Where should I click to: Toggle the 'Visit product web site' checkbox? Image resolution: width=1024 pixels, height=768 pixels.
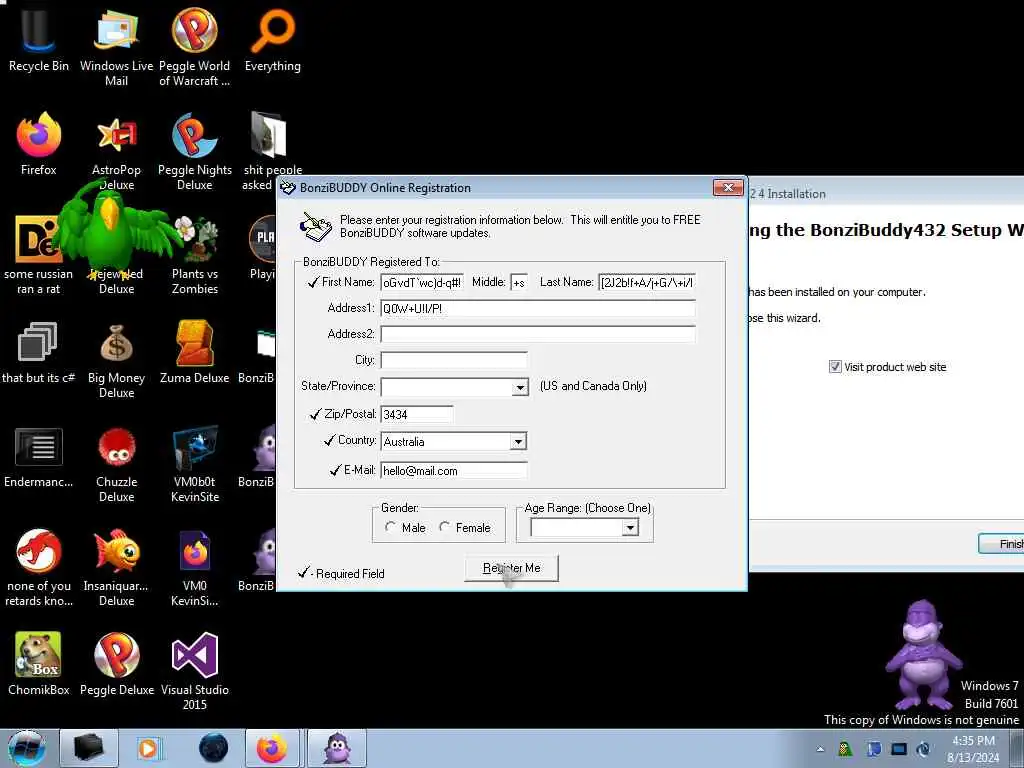point(835,367)
